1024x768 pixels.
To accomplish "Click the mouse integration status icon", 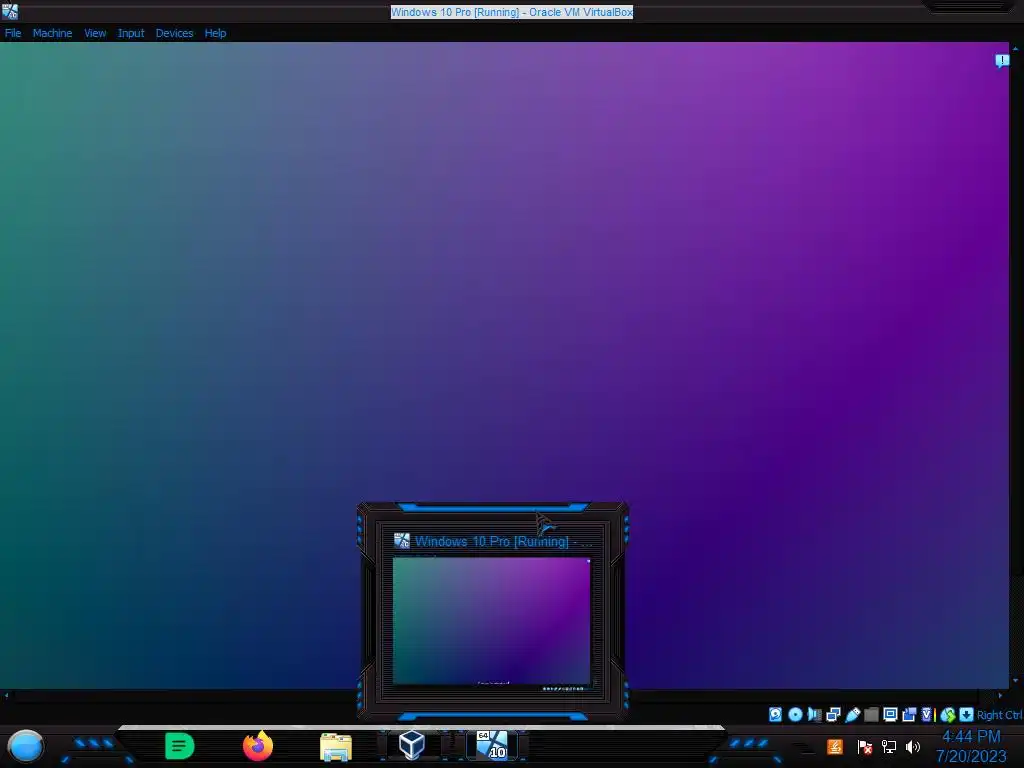I will (948, 715).
